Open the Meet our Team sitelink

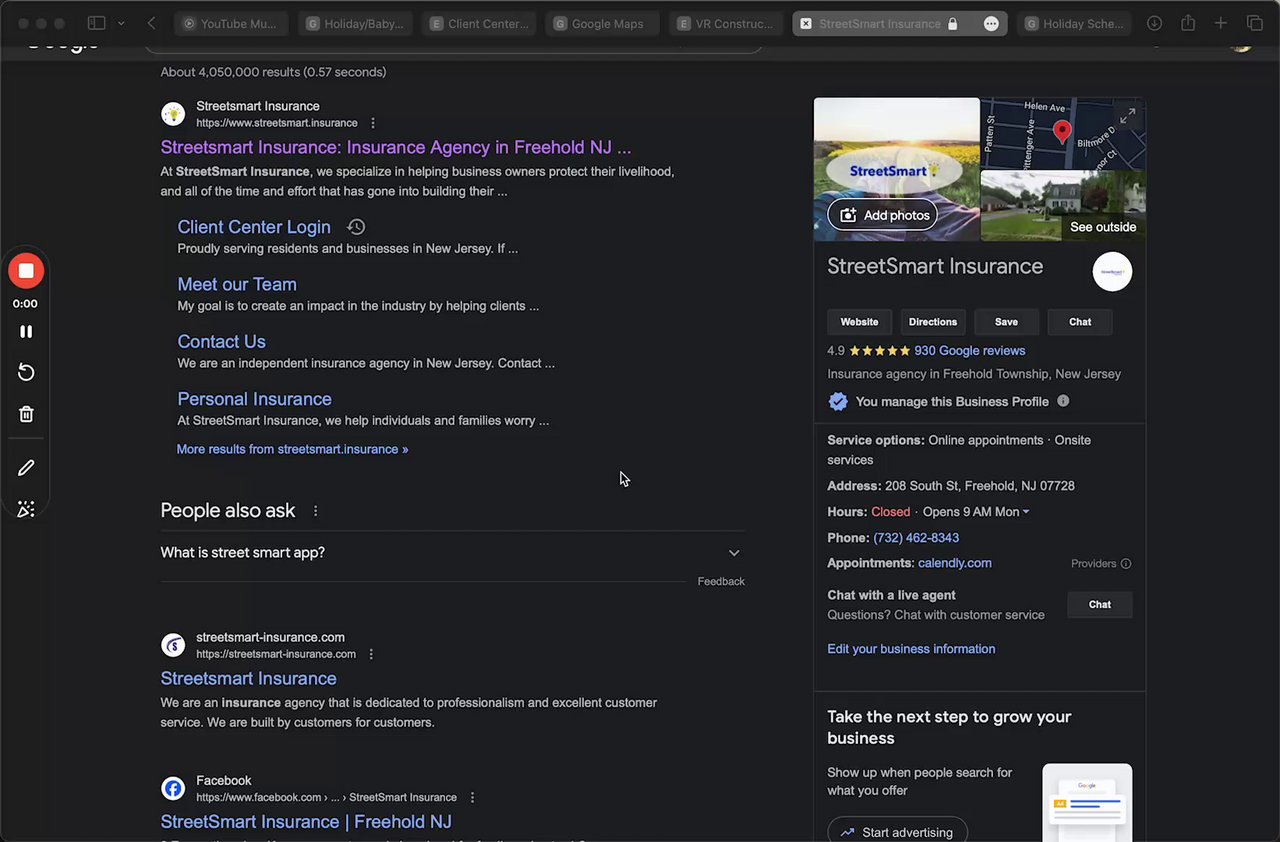pos(237,284)
